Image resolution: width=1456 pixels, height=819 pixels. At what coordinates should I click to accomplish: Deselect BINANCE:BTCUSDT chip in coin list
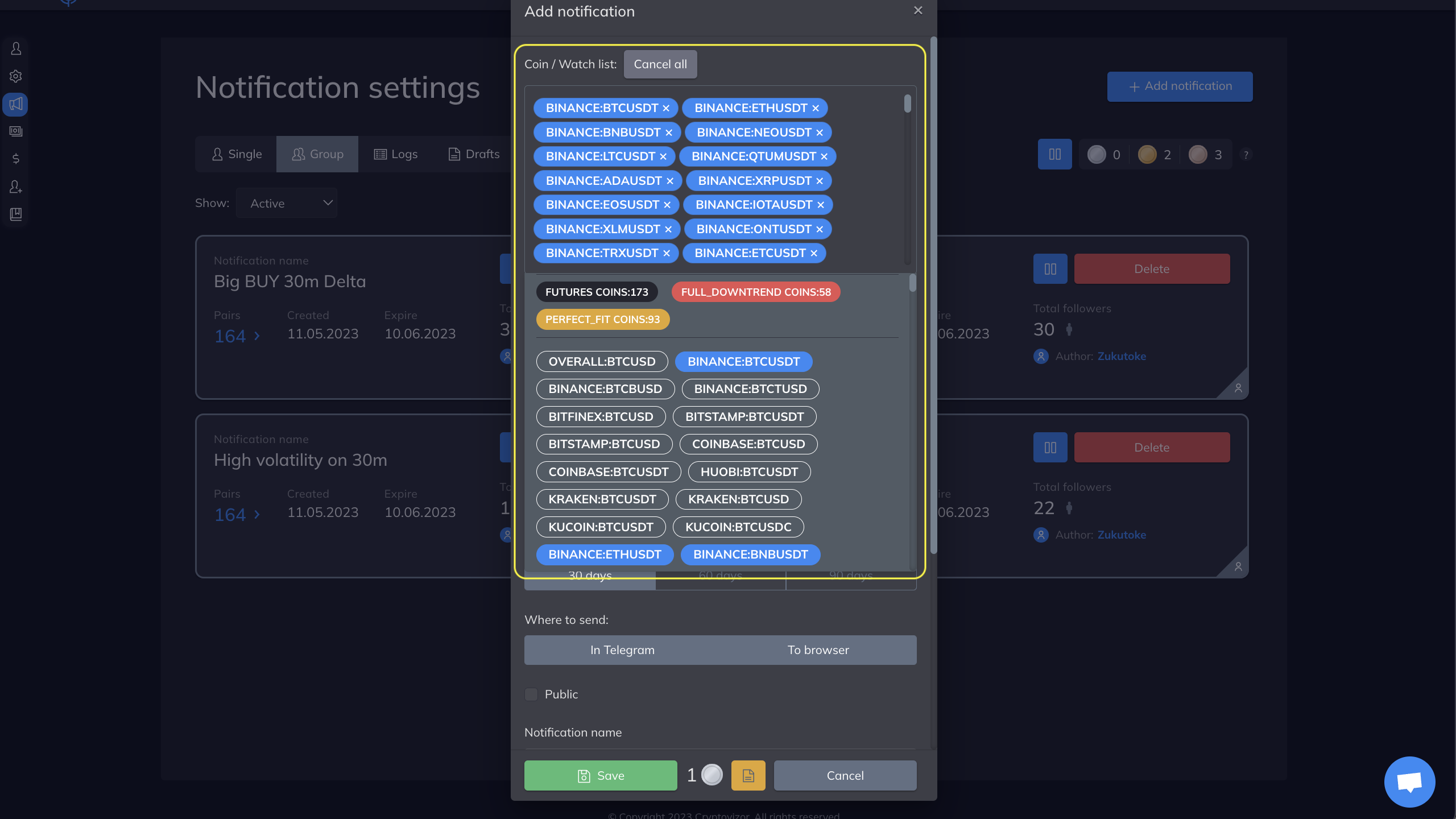tap(743, 362)
